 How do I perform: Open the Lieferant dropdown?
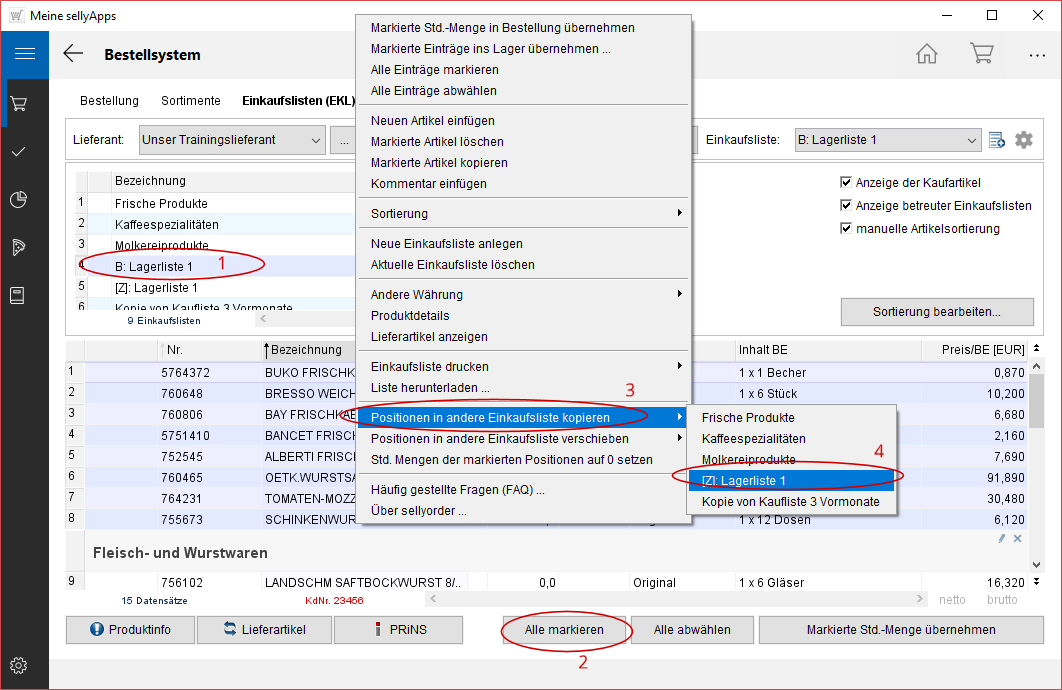[x=316, y=140]
